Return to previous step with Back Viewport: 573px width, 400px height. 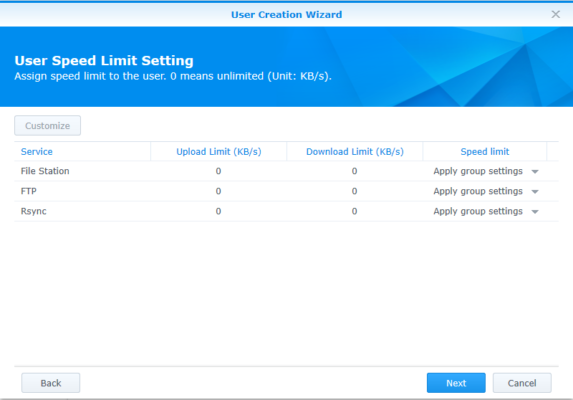pyautogui.click(x=51, y=383)
